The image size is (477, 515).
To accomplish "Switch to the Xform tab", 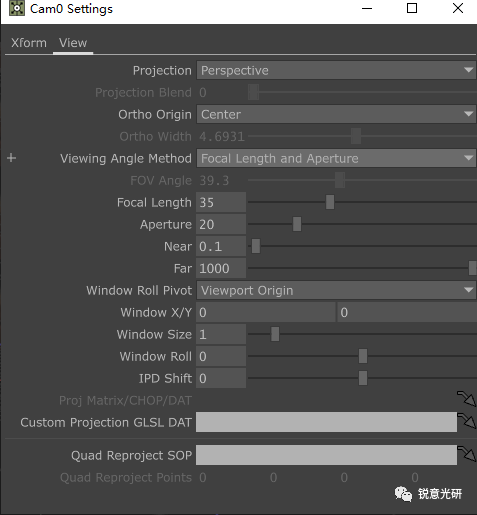I will pos(29,43).
